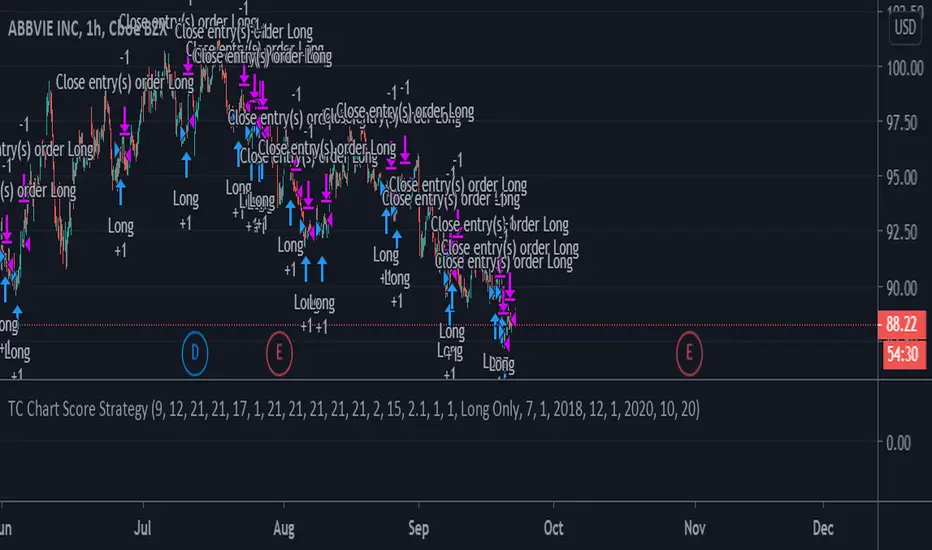Select the 88.22 current price label
This screenshot has height=550, width=932.
(x=901, y=325)
